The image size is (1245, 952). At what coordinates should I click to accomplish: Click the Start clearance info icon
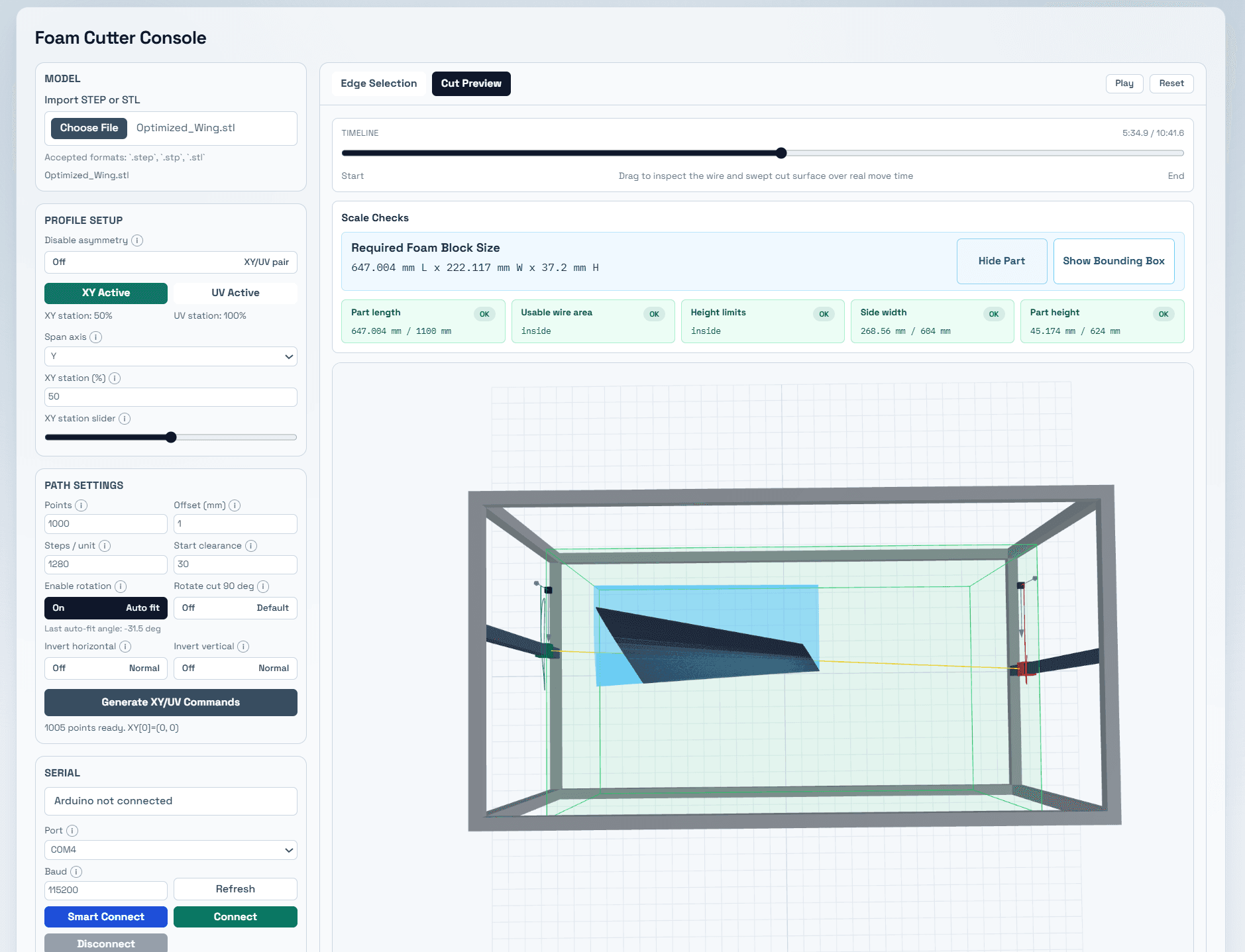[x=251, y=546]
